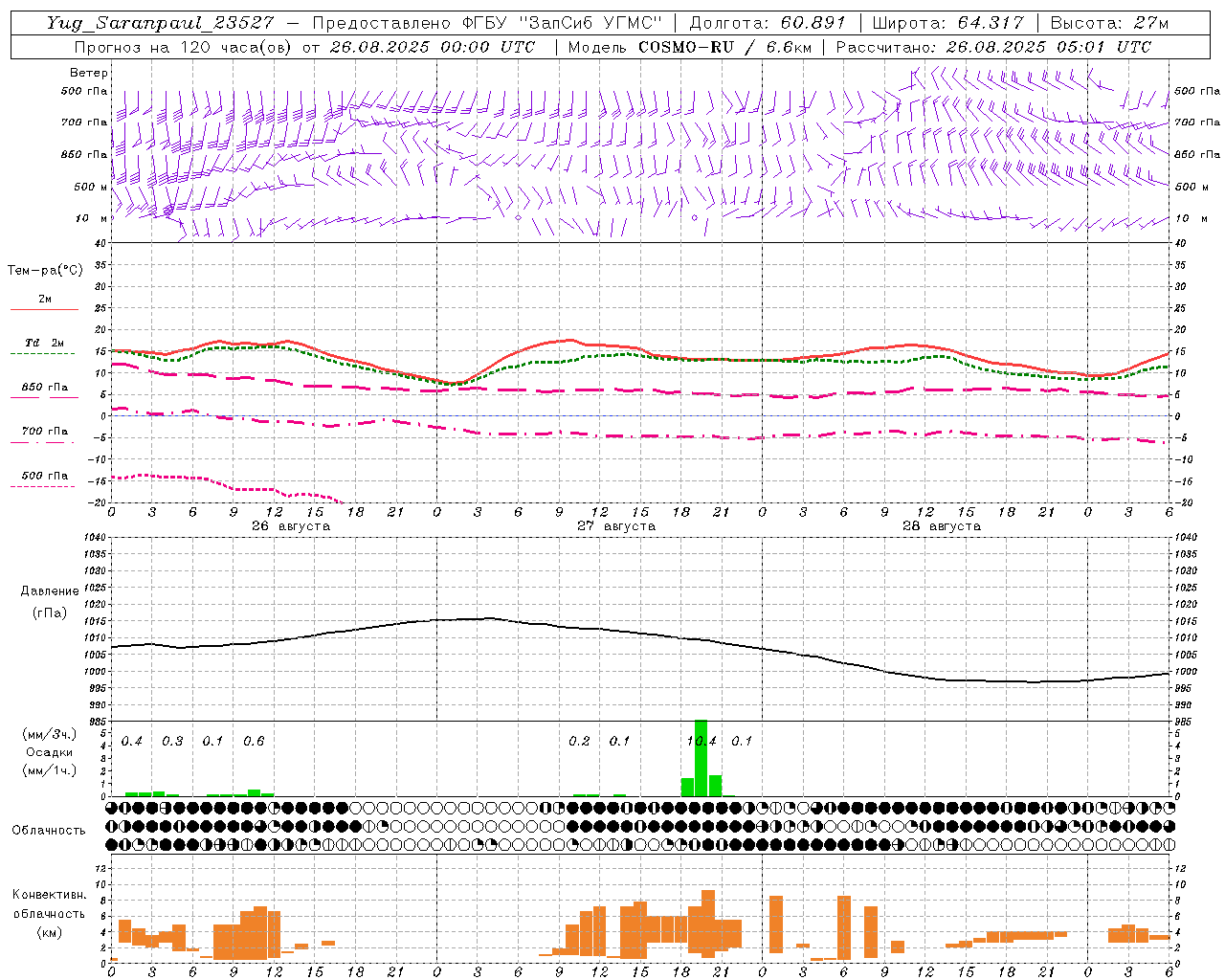
Task: Click the Долгота: 60.891 value
Action: [768, 23]
